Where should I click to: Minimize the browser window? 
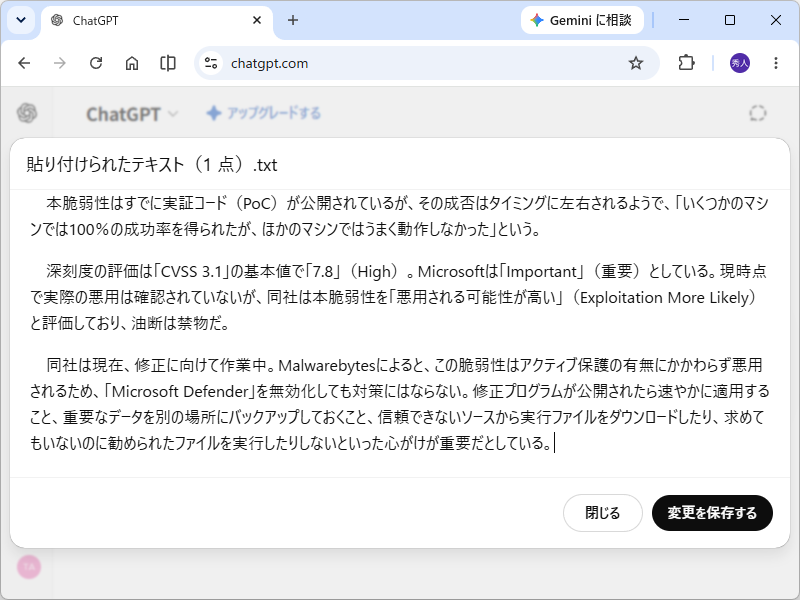684,20
